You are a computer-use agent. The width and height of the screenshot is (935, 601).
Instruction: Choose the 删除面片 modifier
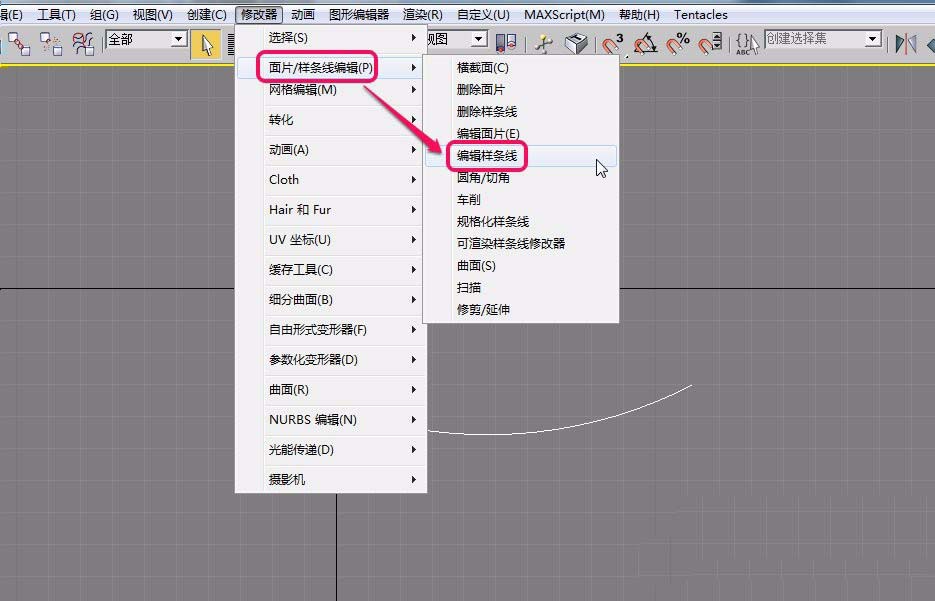pos(521,89)
